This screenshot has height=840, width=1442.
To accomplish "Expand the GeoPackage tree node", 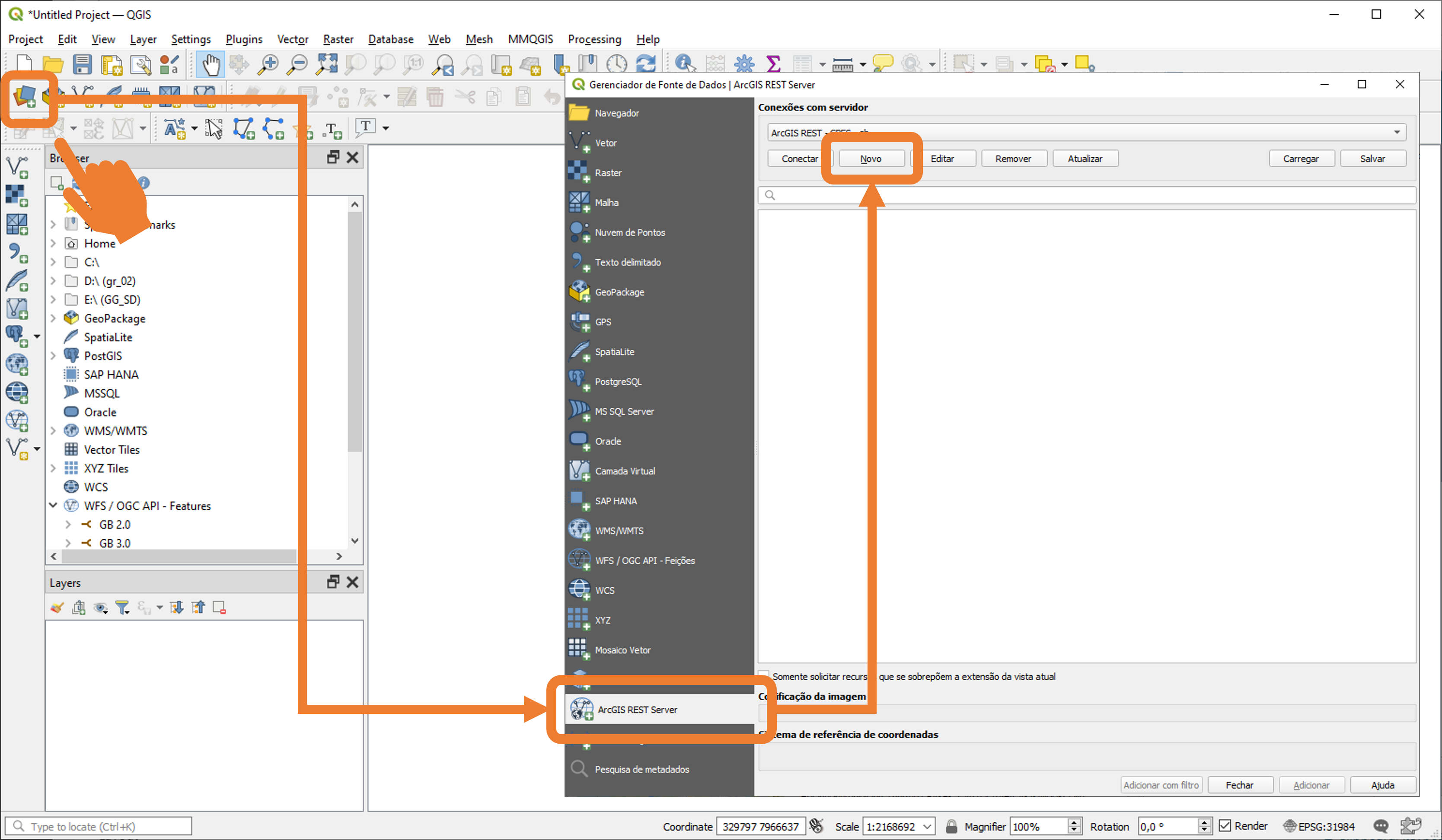I will point(53,319).
